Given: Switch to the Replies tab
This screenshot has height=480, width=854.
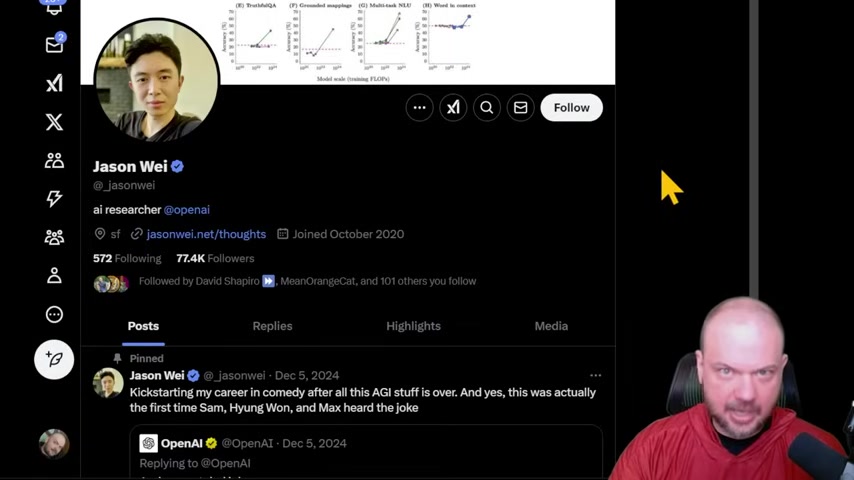Looking at the screenshot, I should click(x=272, y=326).
